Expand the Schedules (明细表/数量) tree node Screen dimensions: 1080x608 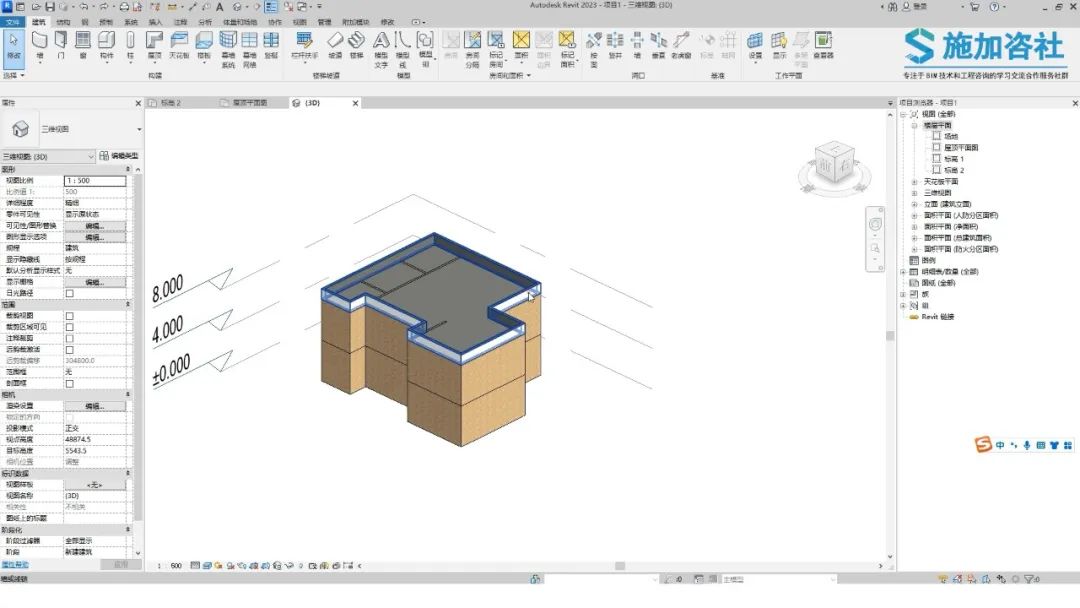[904, 272]
